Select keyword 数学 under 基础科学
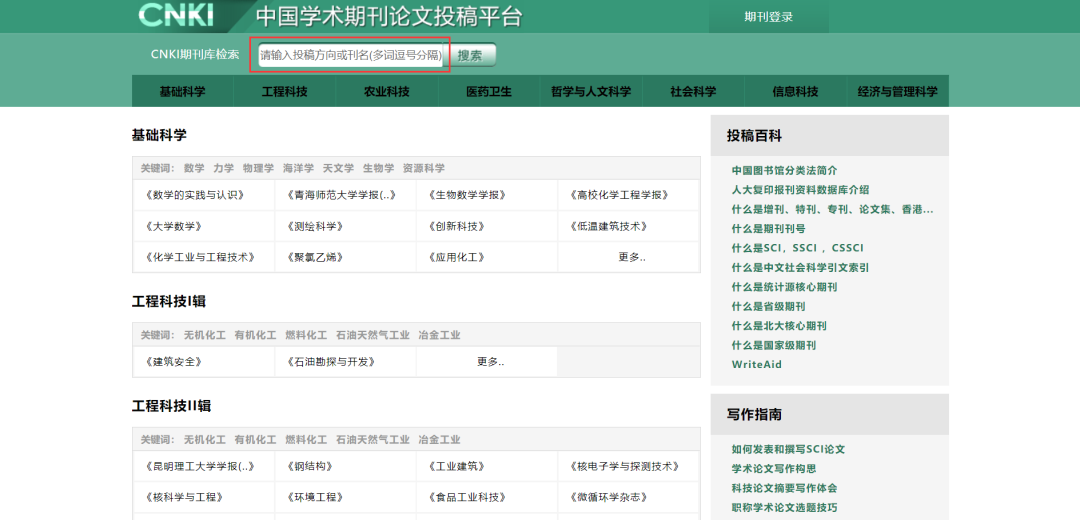 point(194,168)
